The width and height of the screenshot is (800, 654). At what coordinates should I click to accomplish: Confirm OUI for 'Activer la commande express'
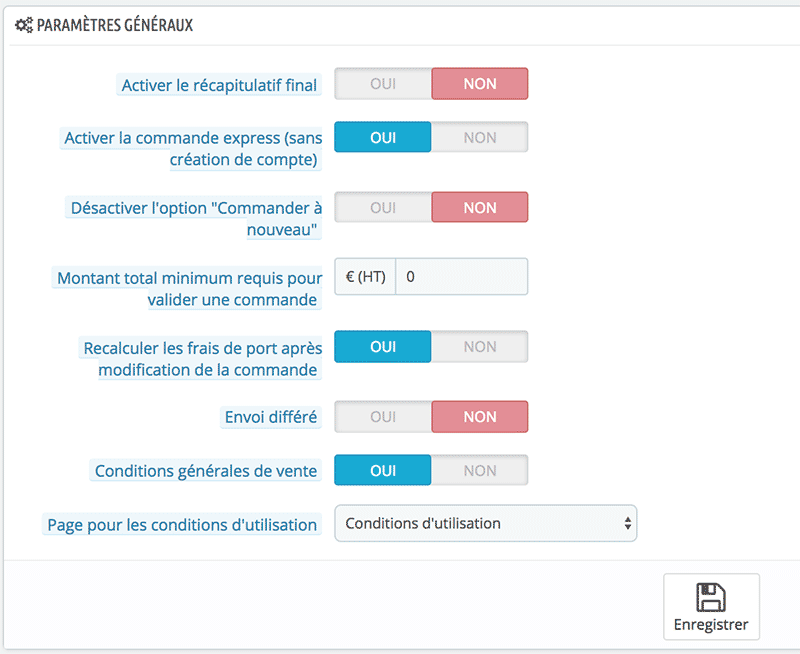pos(382,137)
